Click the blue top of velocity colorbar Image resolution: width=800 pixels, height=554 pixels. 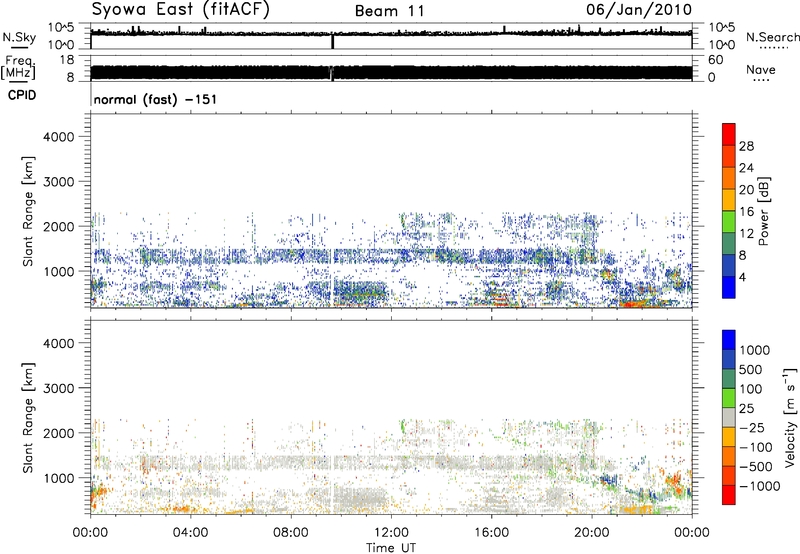pyautogui.click(x=729, y=340)
